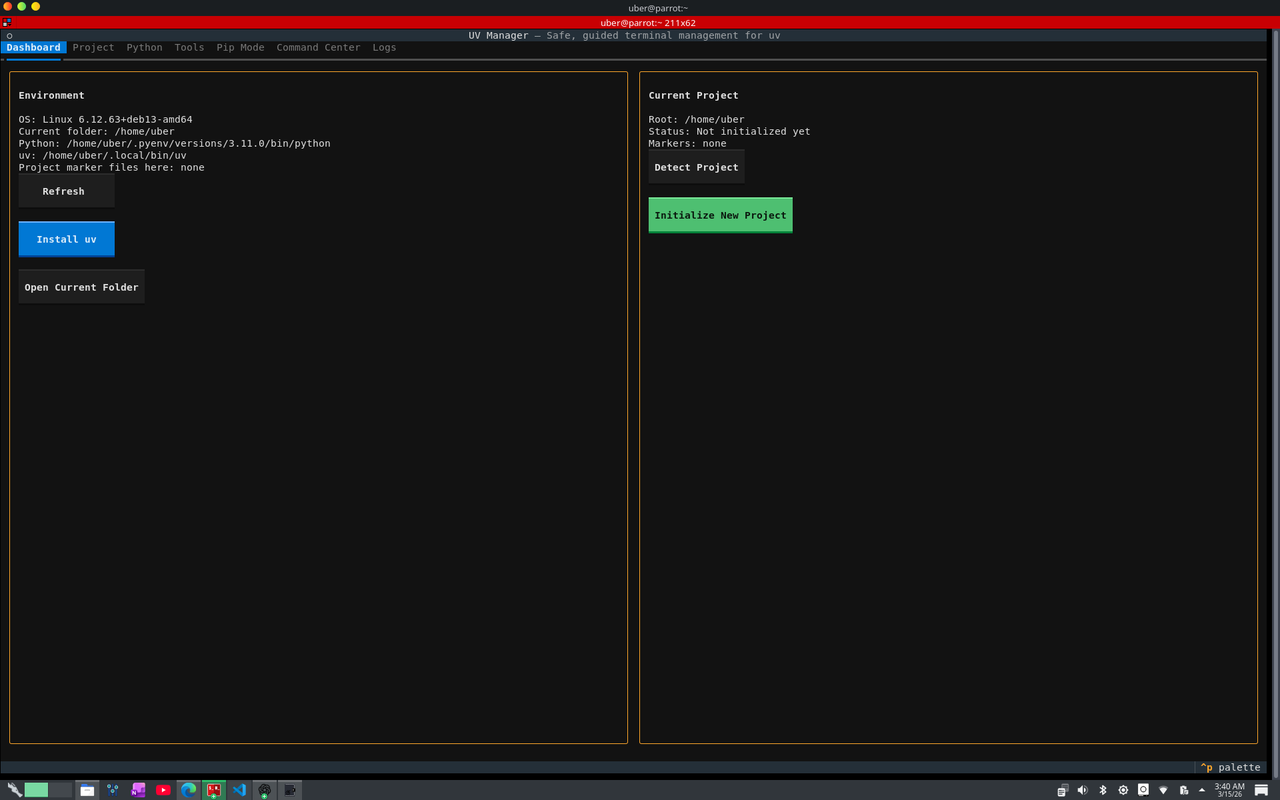This screenshot has height=800, width=1280.
Task: Launch OneNote from the taskbar
Action: 138,790
